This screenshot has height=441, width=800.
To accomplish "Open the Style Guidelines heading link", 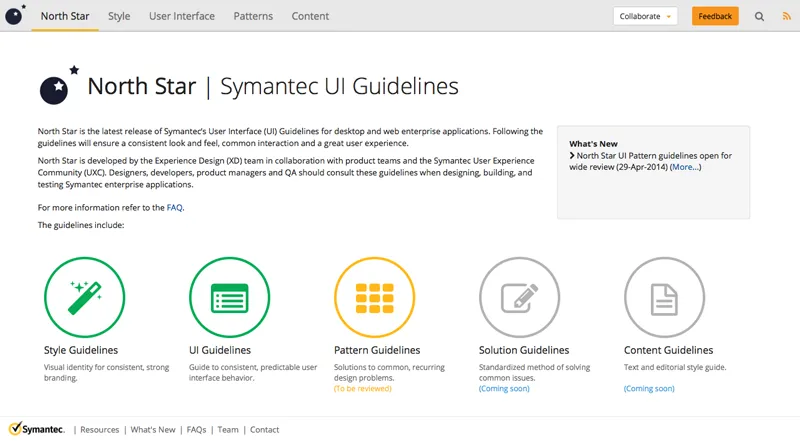I will [81, 350].
